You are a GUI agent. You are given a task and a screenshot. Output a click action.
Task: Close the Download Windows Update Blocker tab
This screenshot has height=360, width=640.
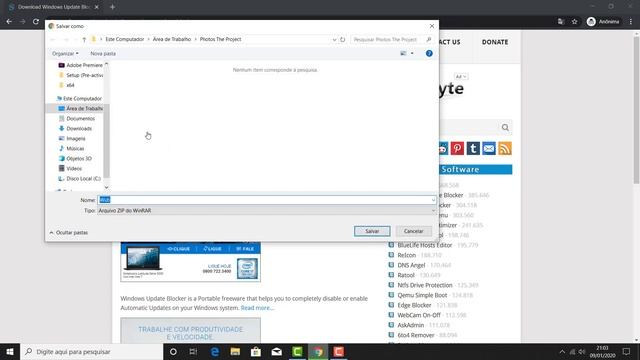click(97, 7)
